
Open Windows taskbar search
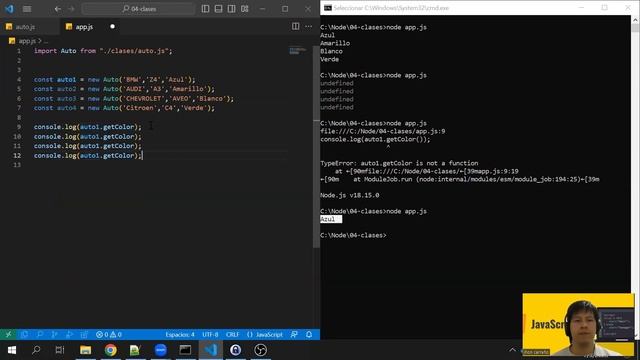(36, 350)
